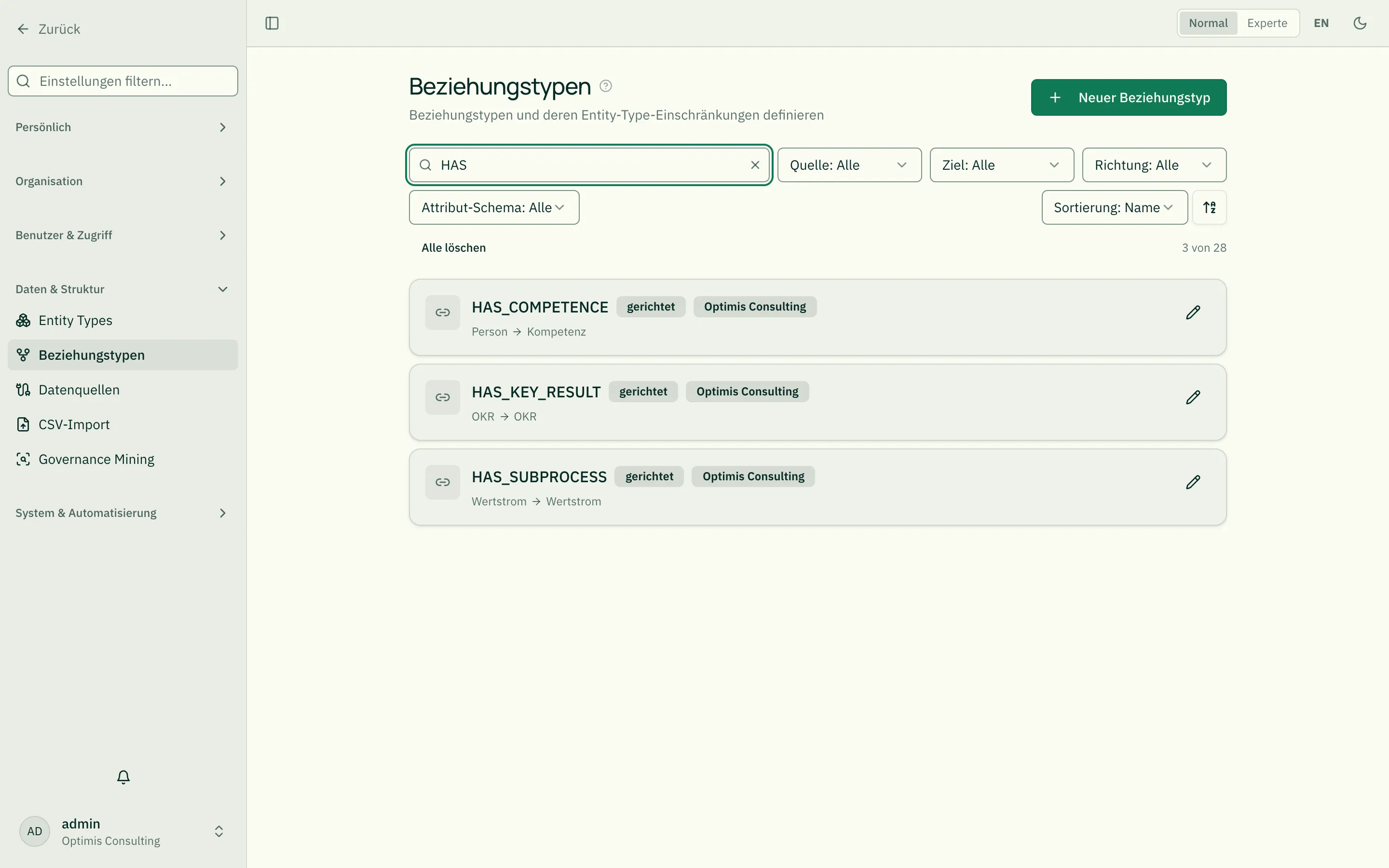Image resolution: width=1389 pixels, height=868 pixels.
Task: Focus the Einstellungen filtern search field
Action: (x=122, y=81)
